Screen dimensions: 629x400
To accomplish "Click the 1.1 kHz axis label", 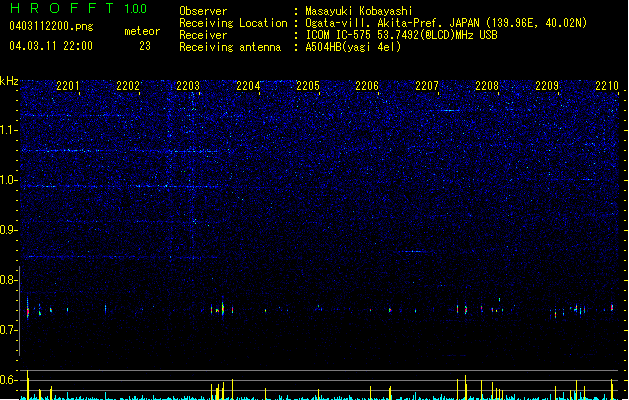I will click(9, 130).
